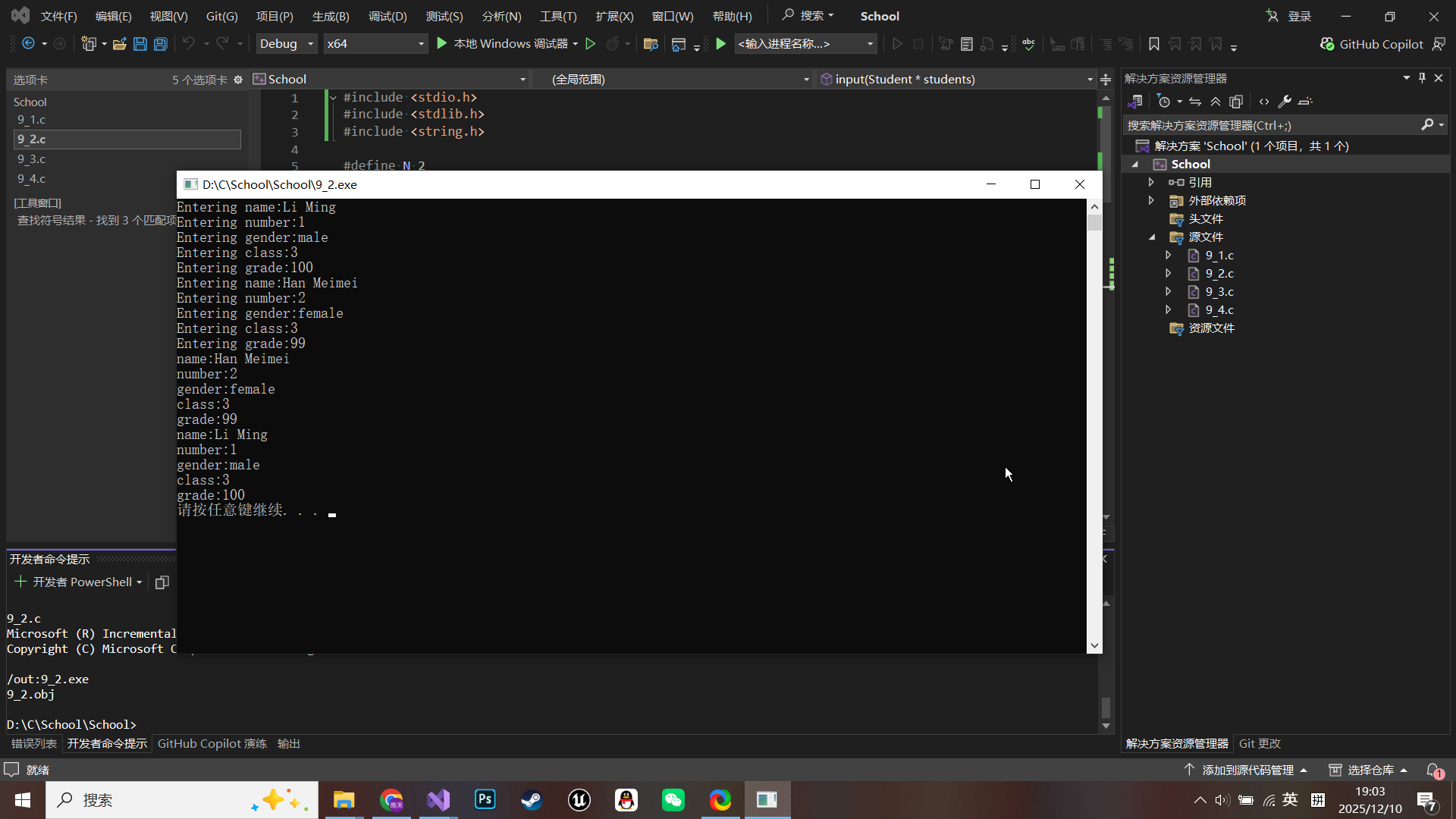Click the spell checker abc icon
Image resolution: width=1456 pixels, height=819 pixels.
click(1028, 44)
